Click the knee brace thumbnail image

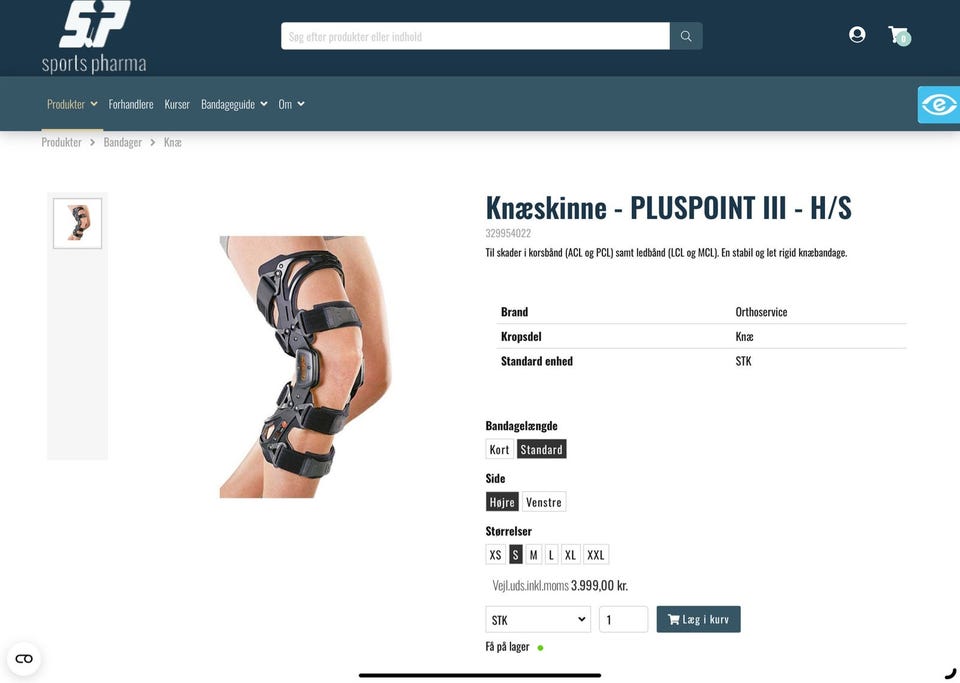(77, 223)
